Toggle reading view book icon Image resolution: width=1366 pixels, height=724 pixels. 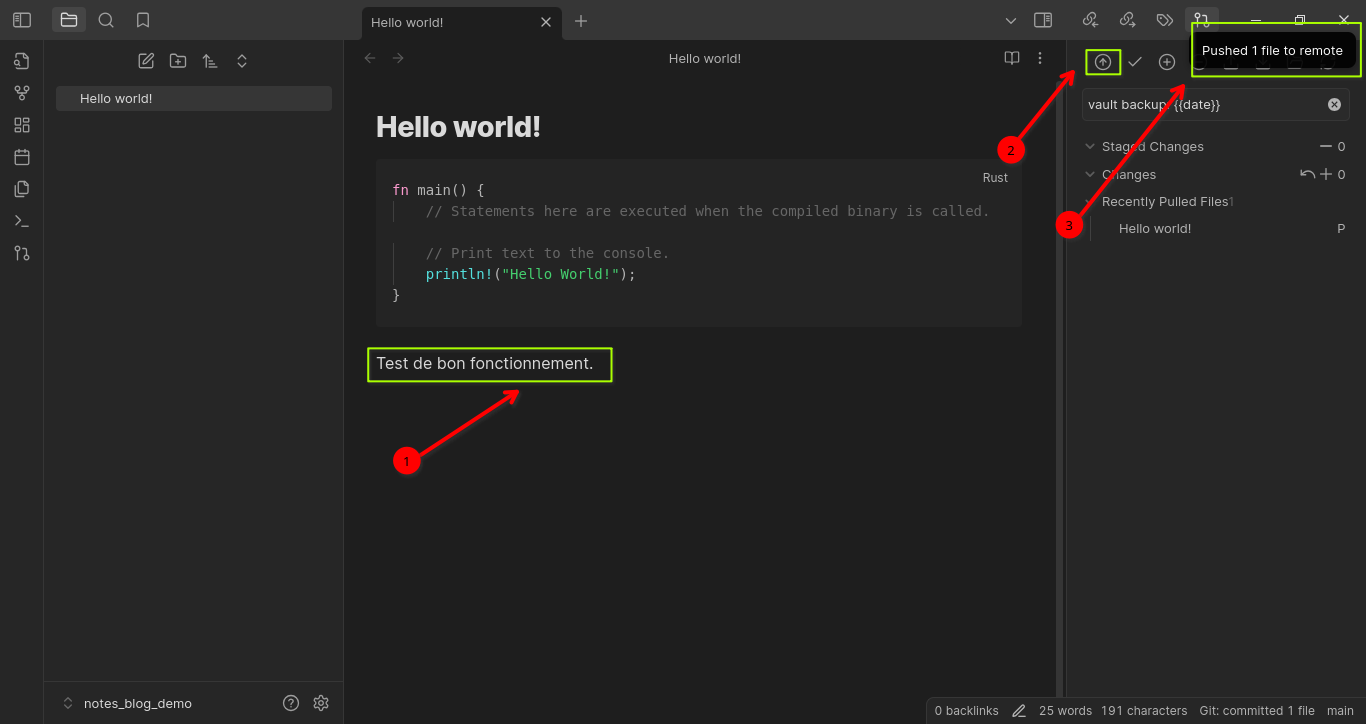click(1012, 58)
